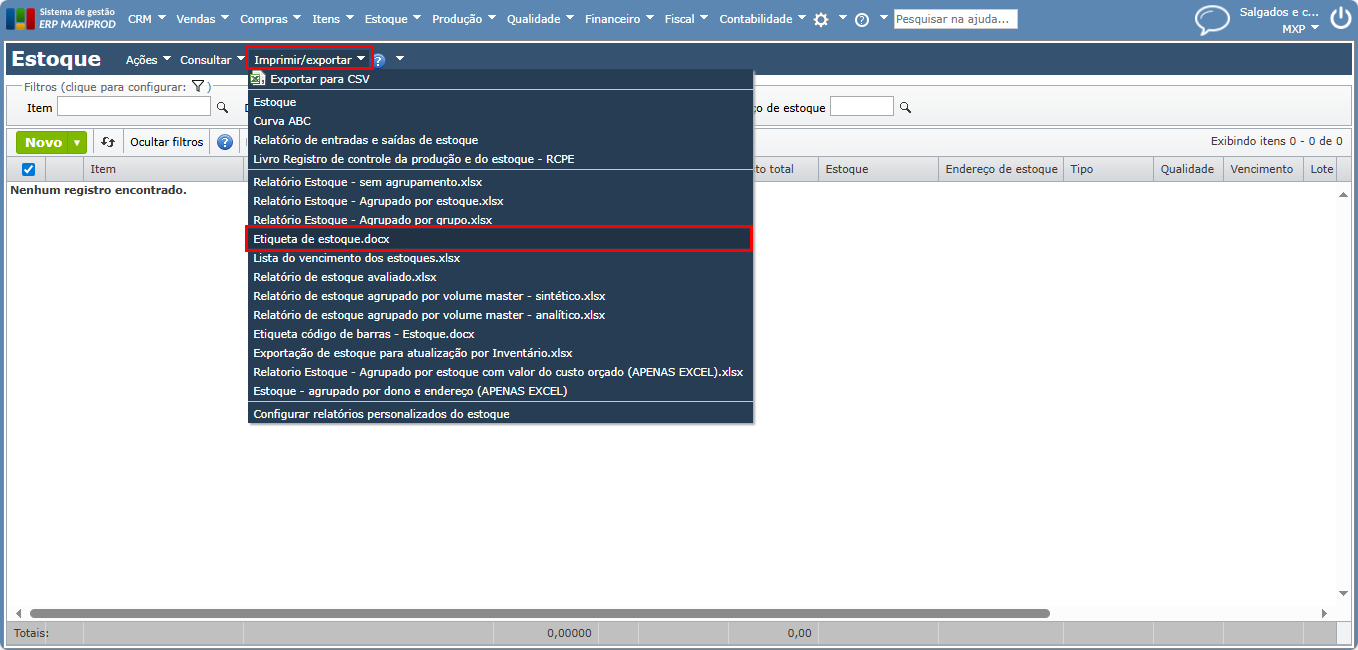Click the Estoque column header
This screenshot has width=1358, height=650.
coord(878,169)
